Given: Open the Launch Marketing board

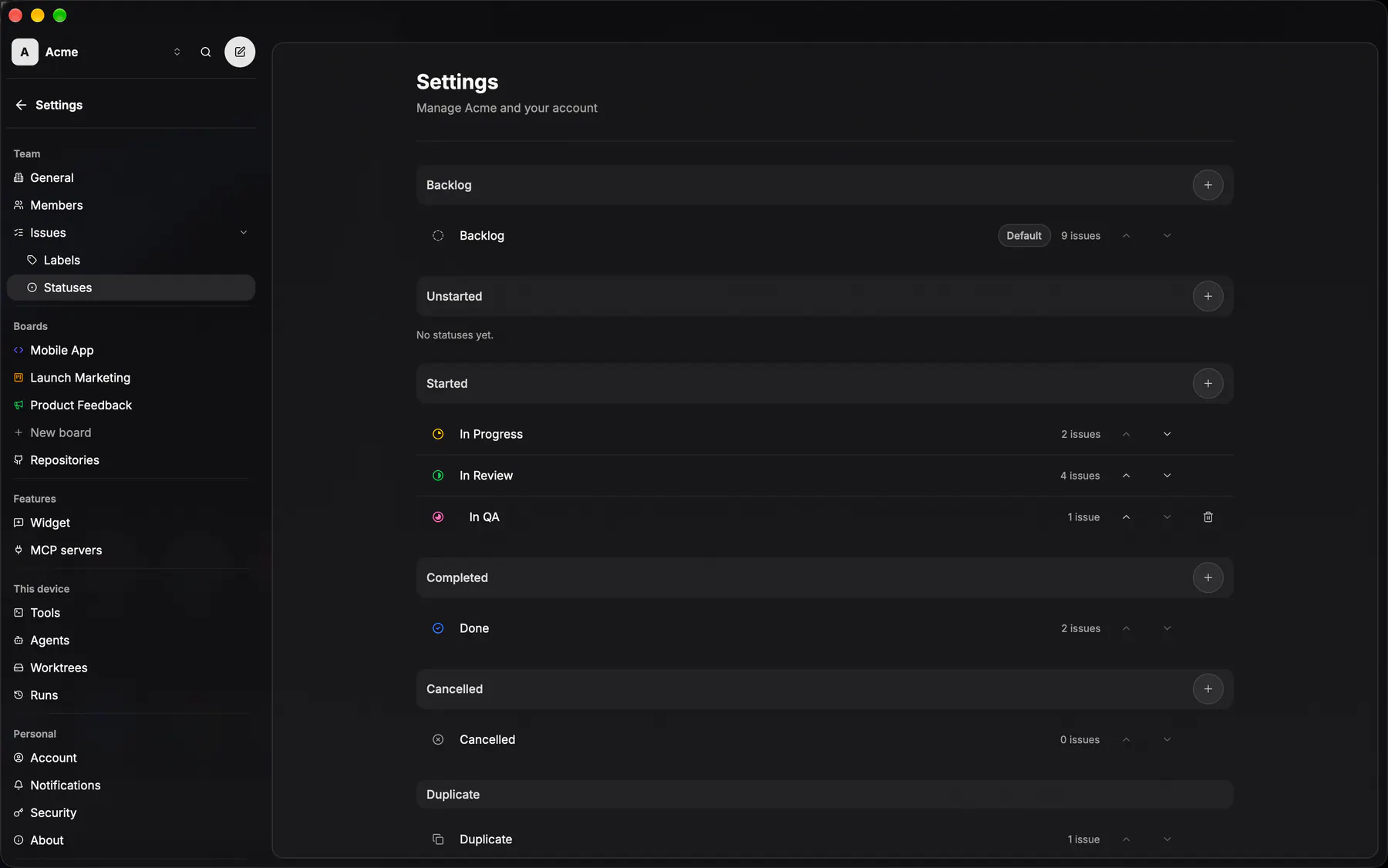Looking at the screenshot, I should (x=130, y=378).
